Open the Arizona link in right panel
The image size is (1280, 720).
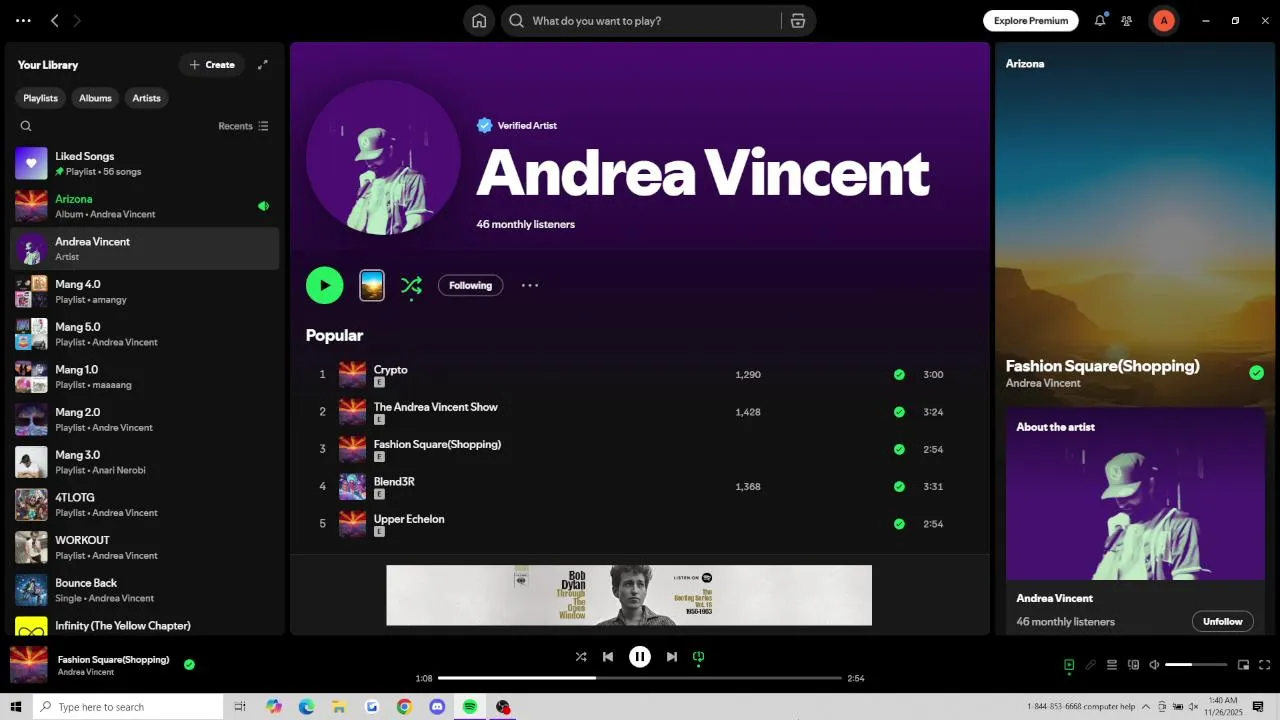click(1025, 64)
